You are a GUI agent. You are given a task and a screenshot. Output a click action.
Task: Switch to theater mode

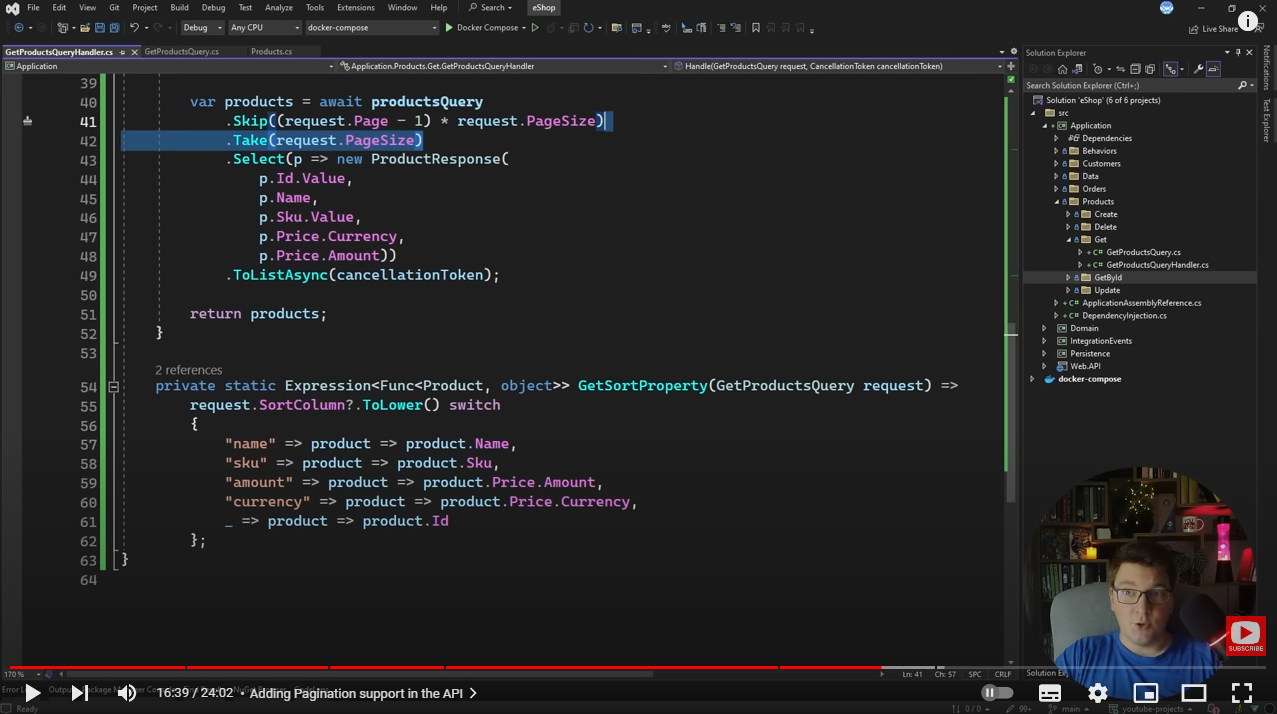1194,692
